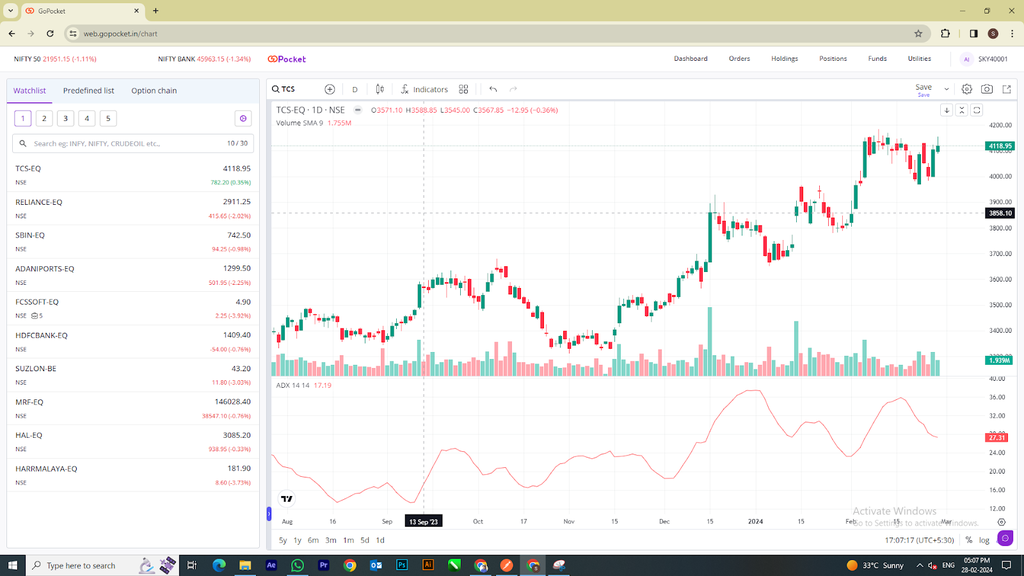Open the Funds page
1024x576 pixels.
click(877, 59)
